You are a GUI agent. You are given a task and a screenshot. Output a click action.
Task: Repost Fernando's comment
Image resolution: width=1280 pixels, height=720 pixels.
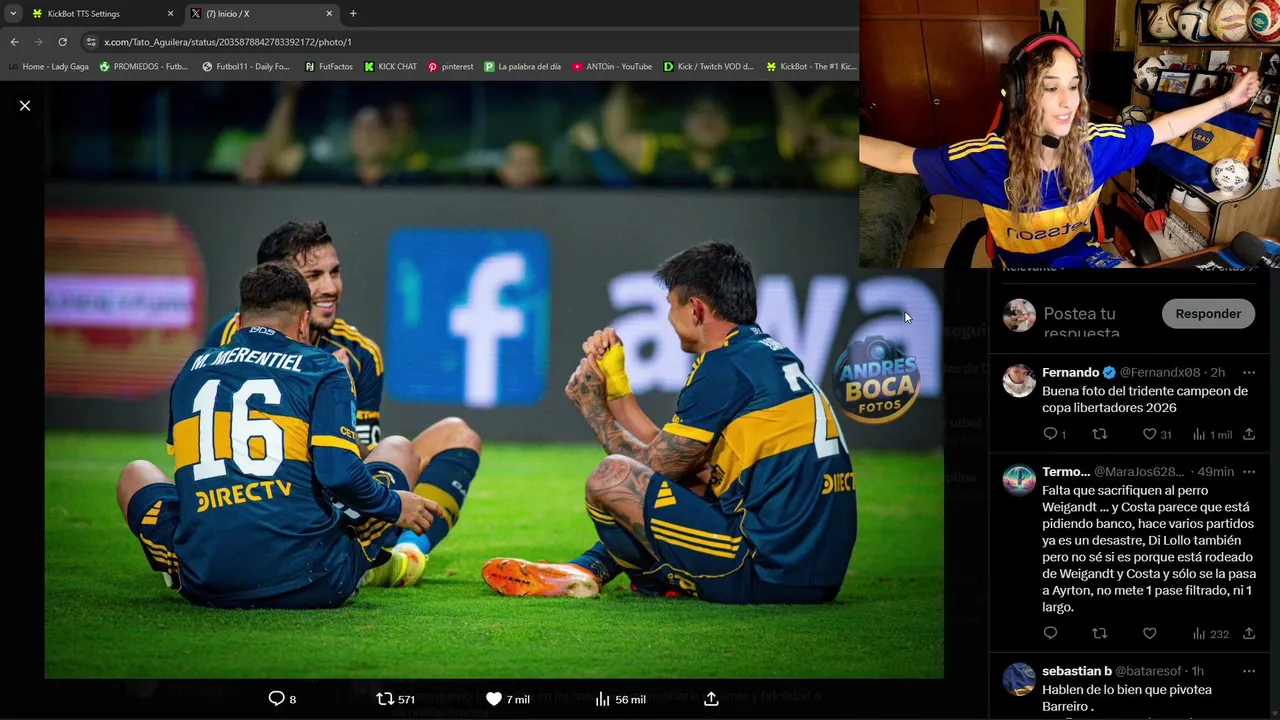tap(1099, 434)
